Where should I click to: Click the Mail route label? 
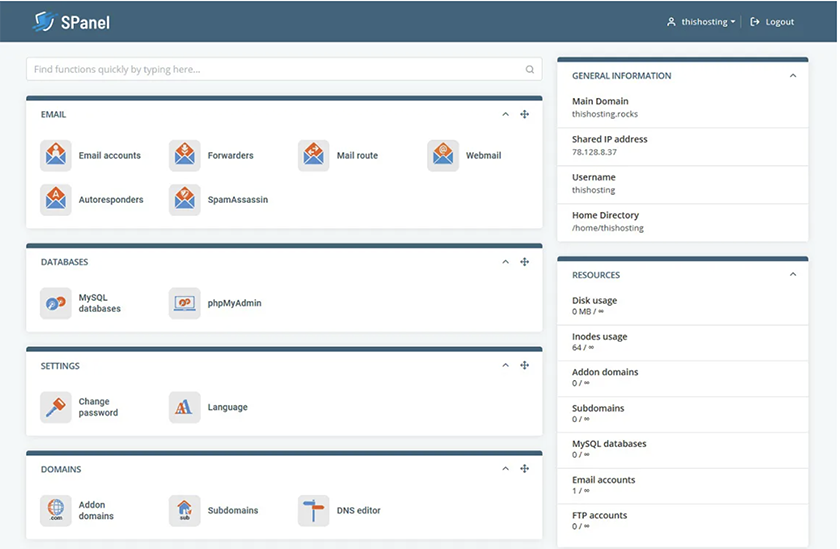(357, 155)
